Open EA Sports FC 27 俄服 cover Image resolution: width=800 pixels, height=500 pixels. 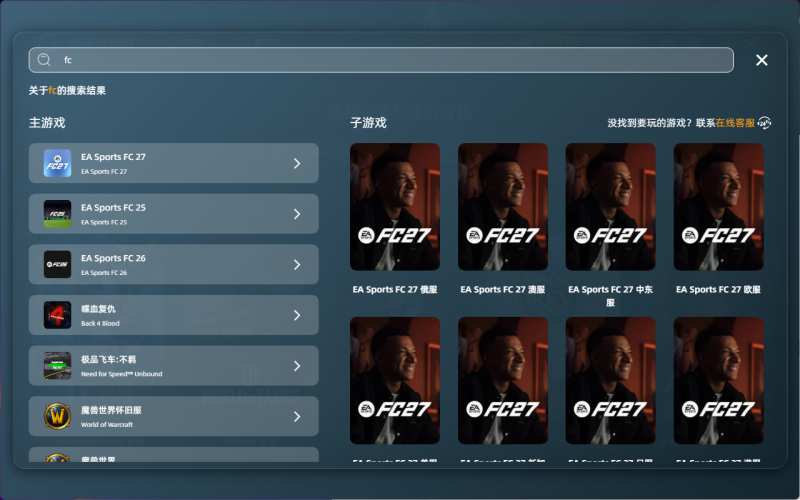pyautogui.click(x=395, y=207)
